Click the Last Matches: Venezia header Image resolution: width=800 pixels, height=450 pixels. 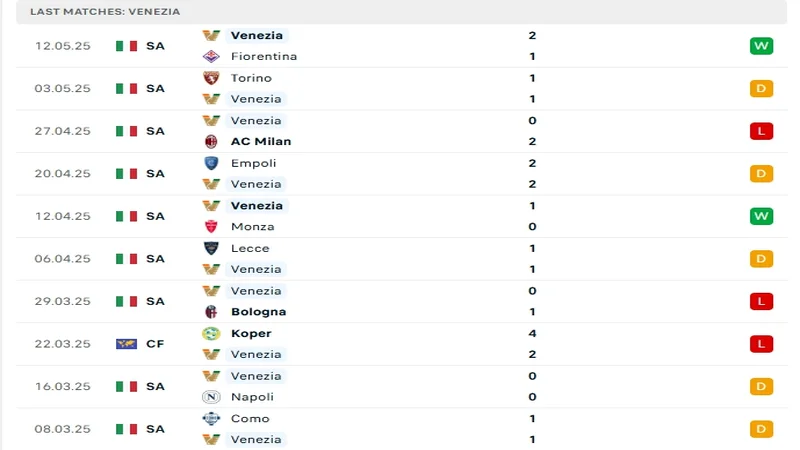(x=105, y=11)
